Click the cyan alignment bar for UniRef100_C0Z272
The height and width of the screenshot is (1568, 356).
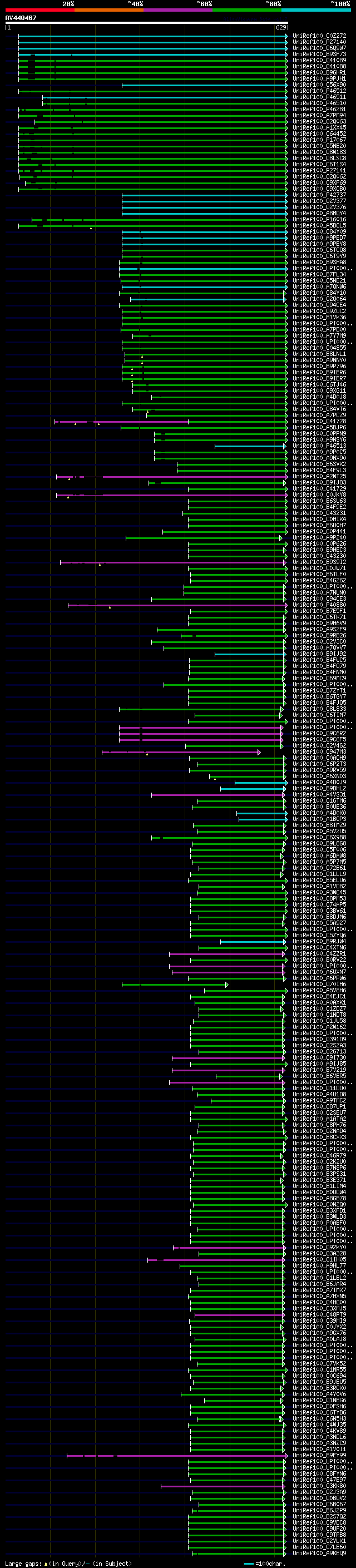(x=153, y=36)
